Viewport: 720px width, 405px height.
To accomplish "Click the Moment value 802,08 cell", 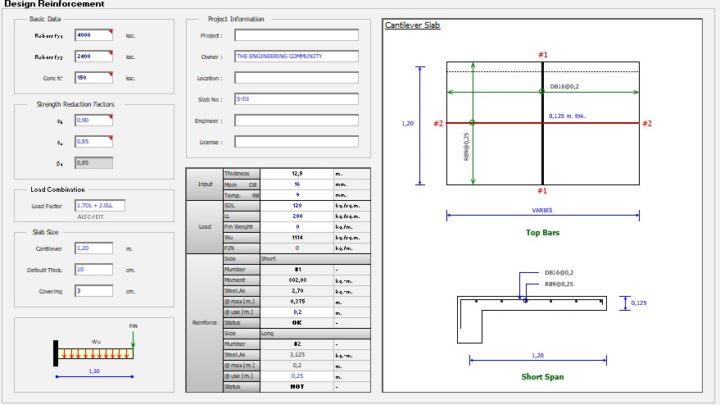I will [297, 280].
